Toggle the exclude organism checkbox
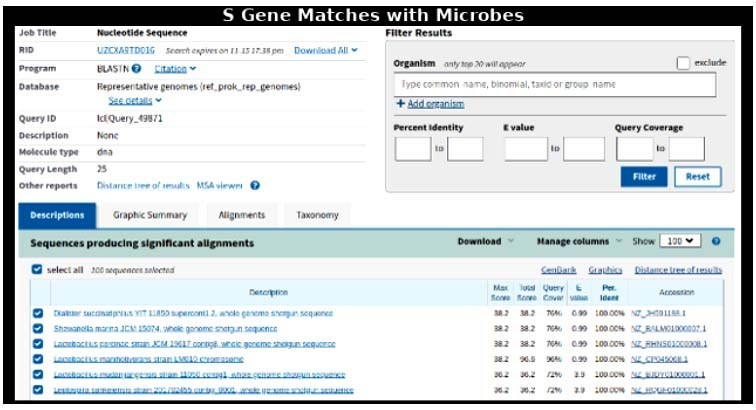 tap(683, 63)
